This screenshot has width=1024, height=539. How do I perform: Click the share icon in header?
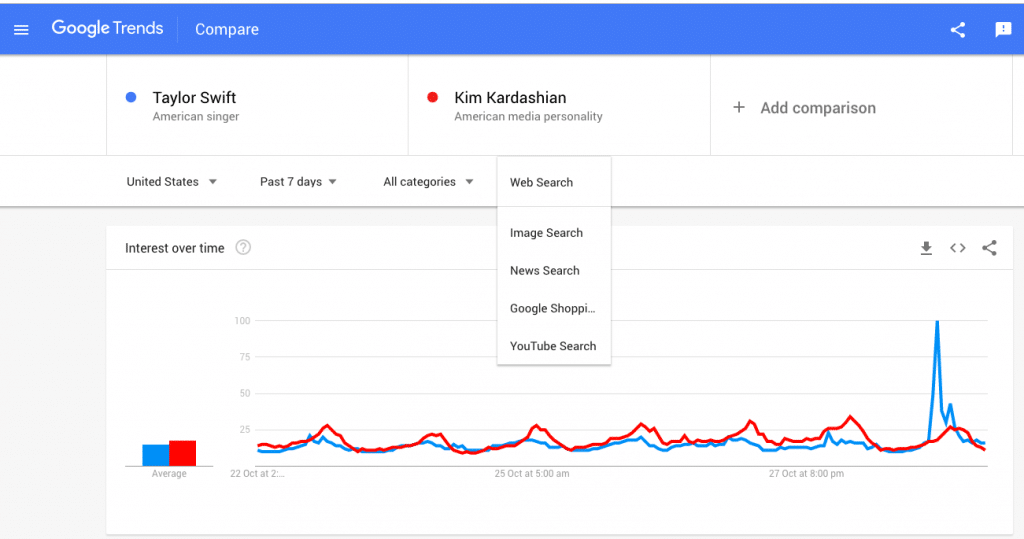[x=958, y=29]
